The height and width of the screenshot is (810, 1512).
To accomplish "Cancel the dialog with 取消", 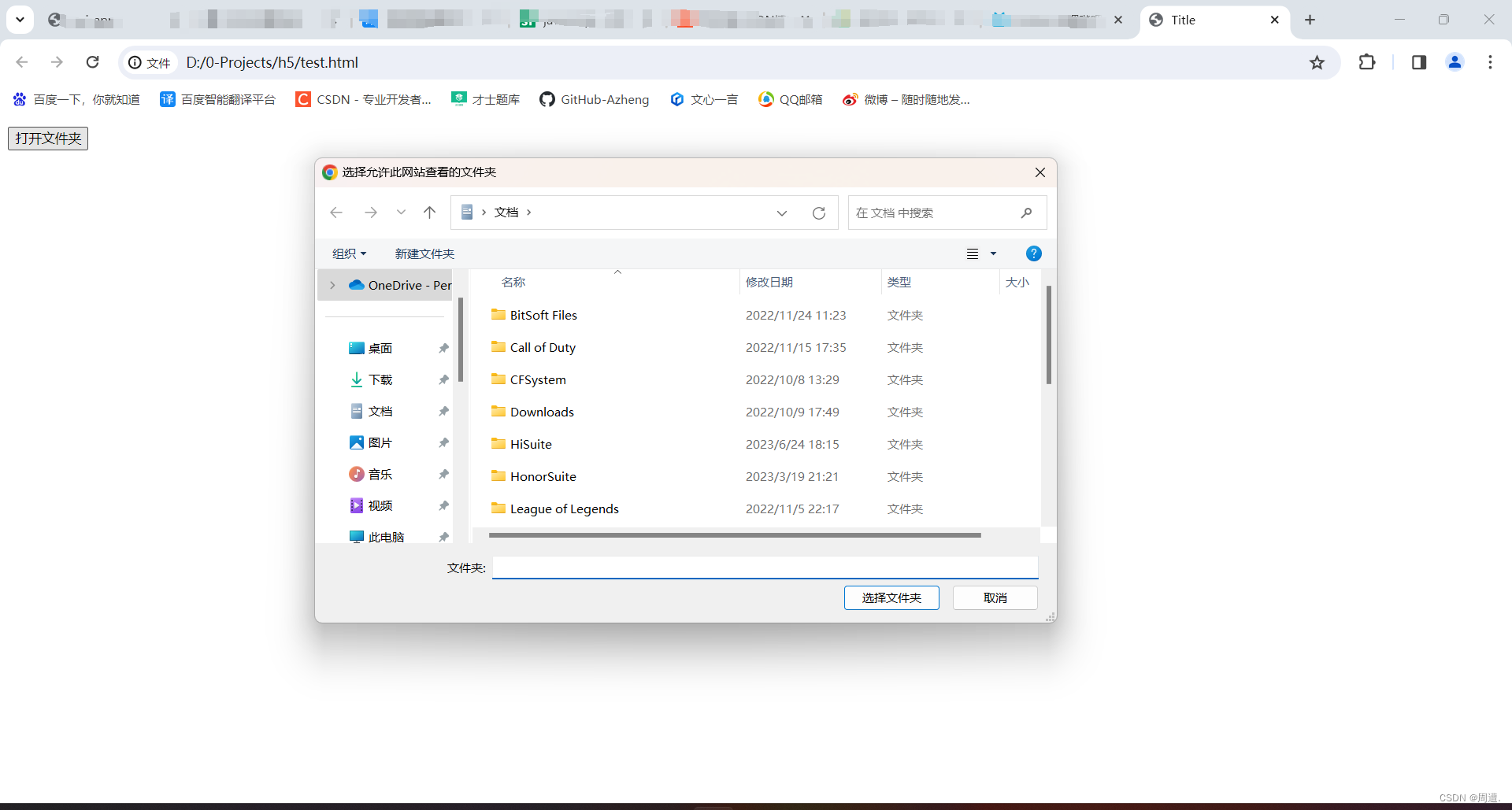I will pyautogui.click(x=995, y=597).
